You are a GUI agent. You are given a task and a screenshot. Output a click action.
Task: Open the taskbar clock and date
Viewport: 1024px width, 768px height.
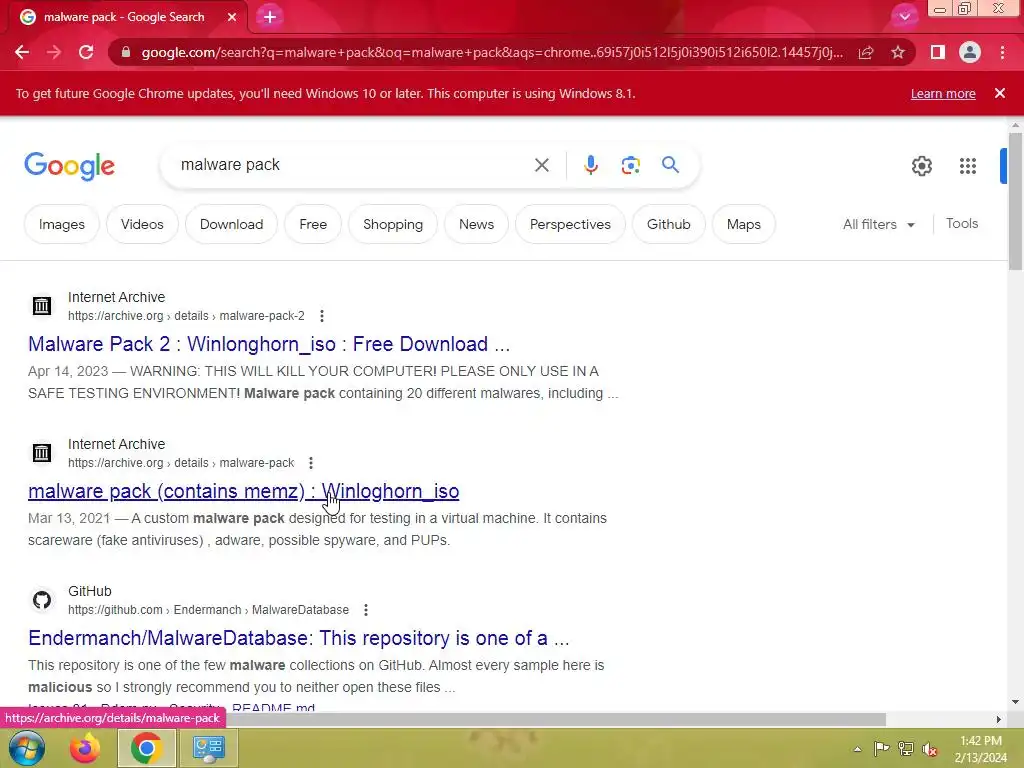[981, 749]
